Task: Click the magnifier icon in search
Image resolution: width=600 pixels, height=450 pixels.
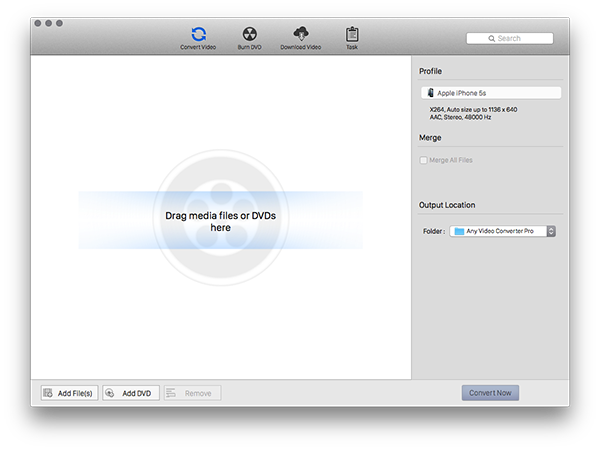Action: (492, 39)
